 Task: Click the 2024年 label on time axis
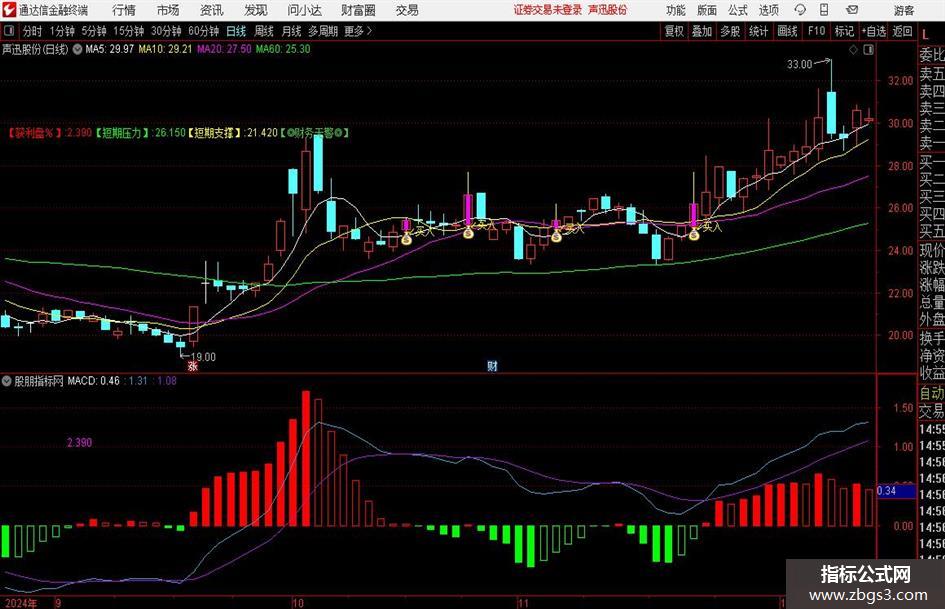coord(20,602)
